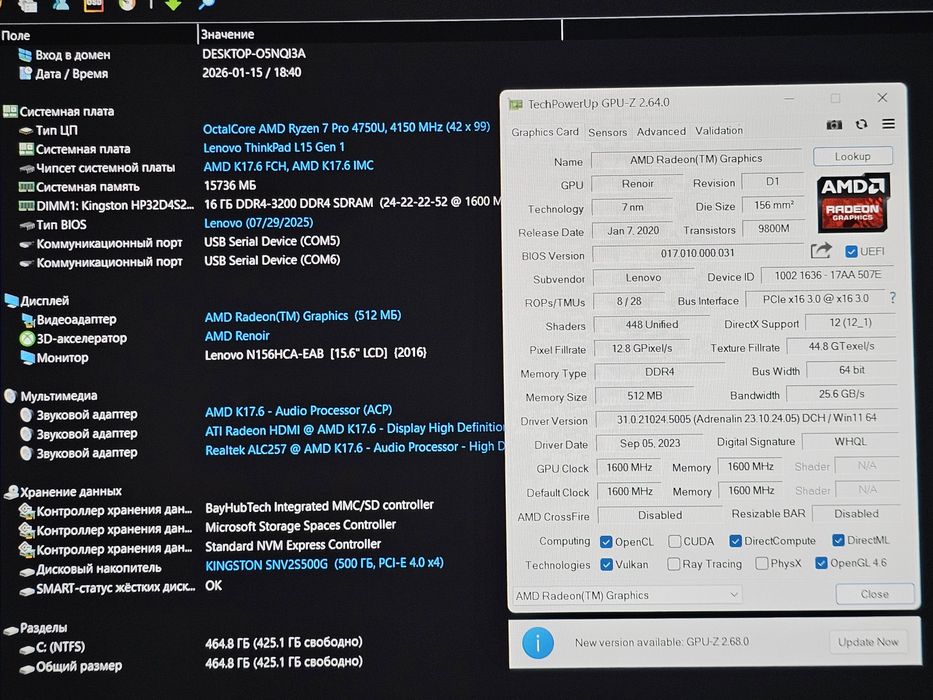Toggle the Ray Tracing checkbox
The width and height of the screenshot is (933, 700).
click(674, 564)
